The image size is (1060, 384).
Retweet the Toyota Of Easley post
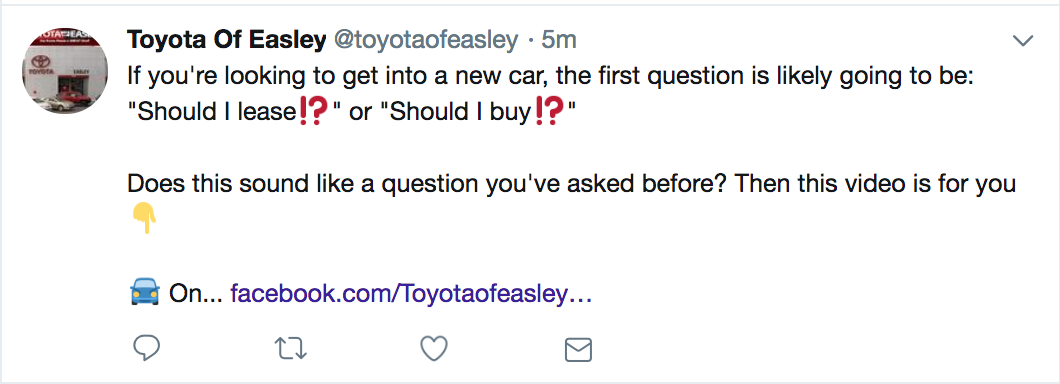tap(291, 349)
